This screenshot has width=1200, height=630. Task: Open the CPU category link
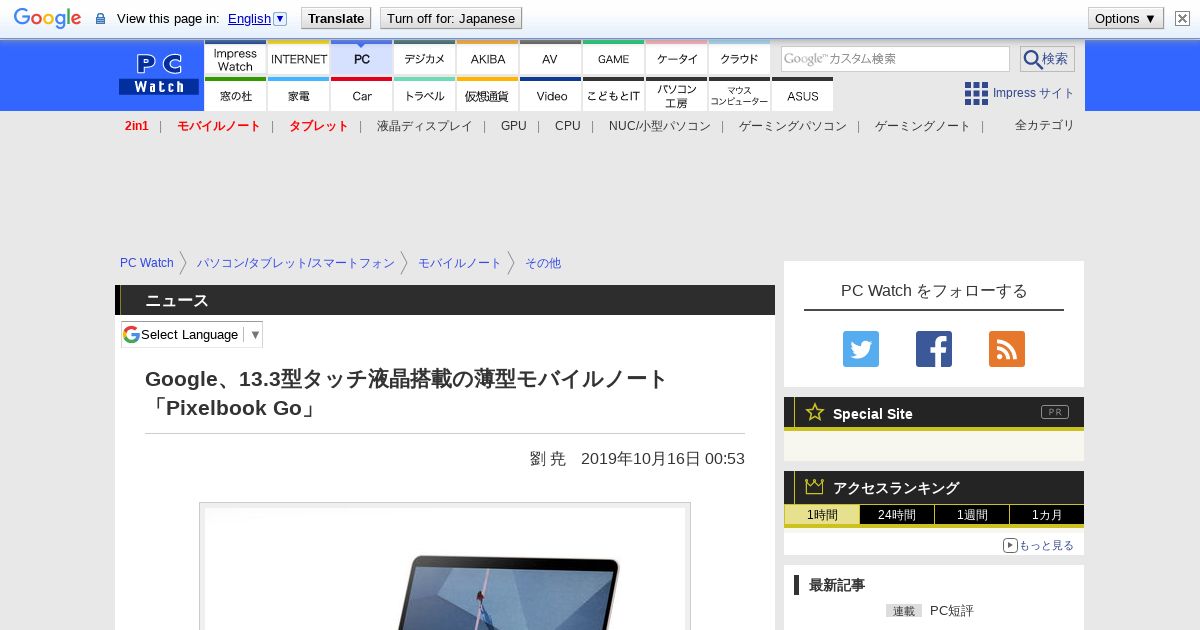(x=568, y=126)
